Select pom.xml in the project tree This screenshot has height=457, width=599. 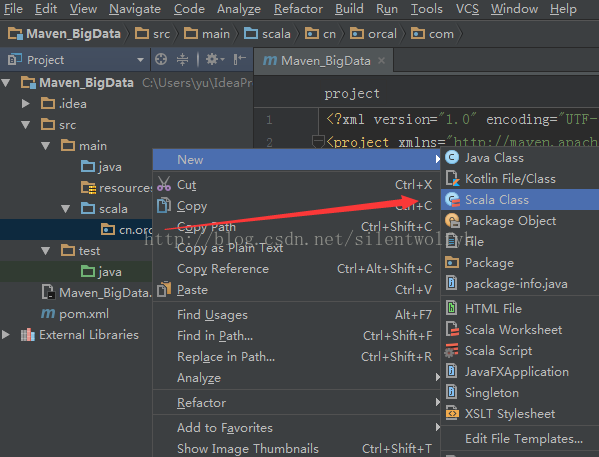click(x=84, y=314)
